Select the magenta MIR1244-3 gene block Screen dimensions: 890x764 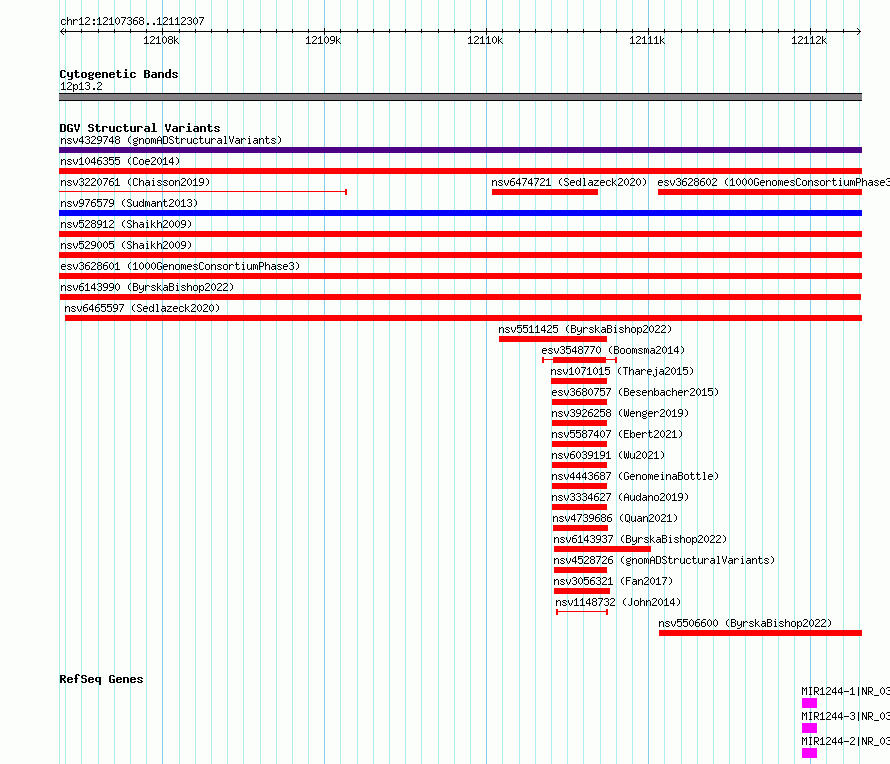[809, 728]
